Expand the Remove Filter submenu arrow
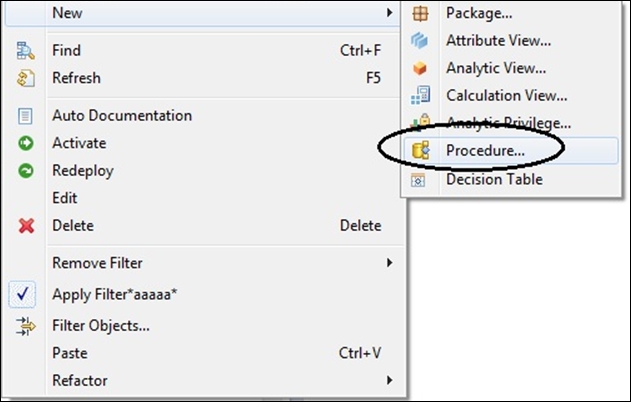This screenshot has width=631, height=402. tap(389, 263)
